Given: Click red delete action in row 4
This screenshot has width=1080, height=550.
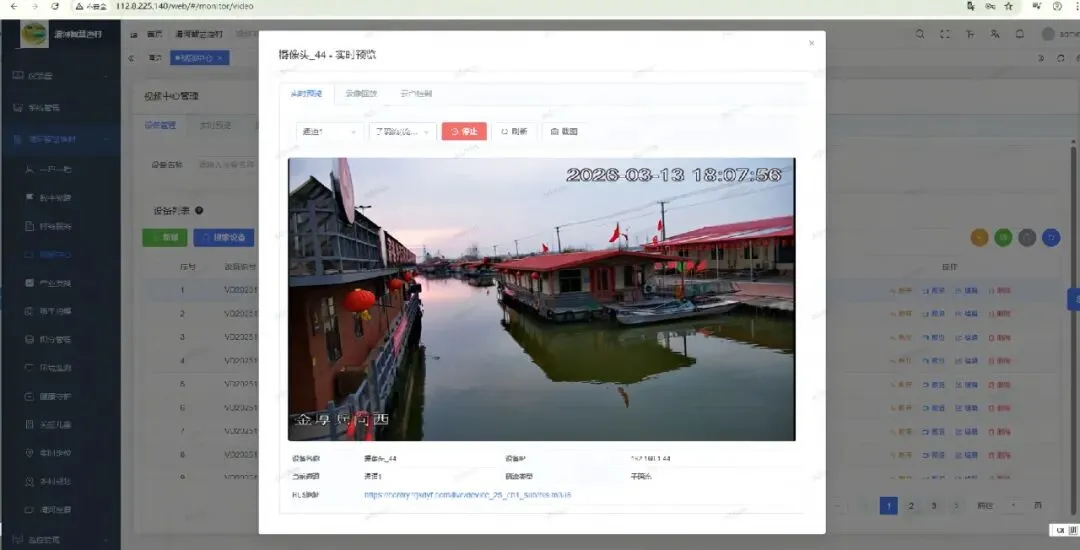Looking at the screenshot, I should pos(1000,361).
